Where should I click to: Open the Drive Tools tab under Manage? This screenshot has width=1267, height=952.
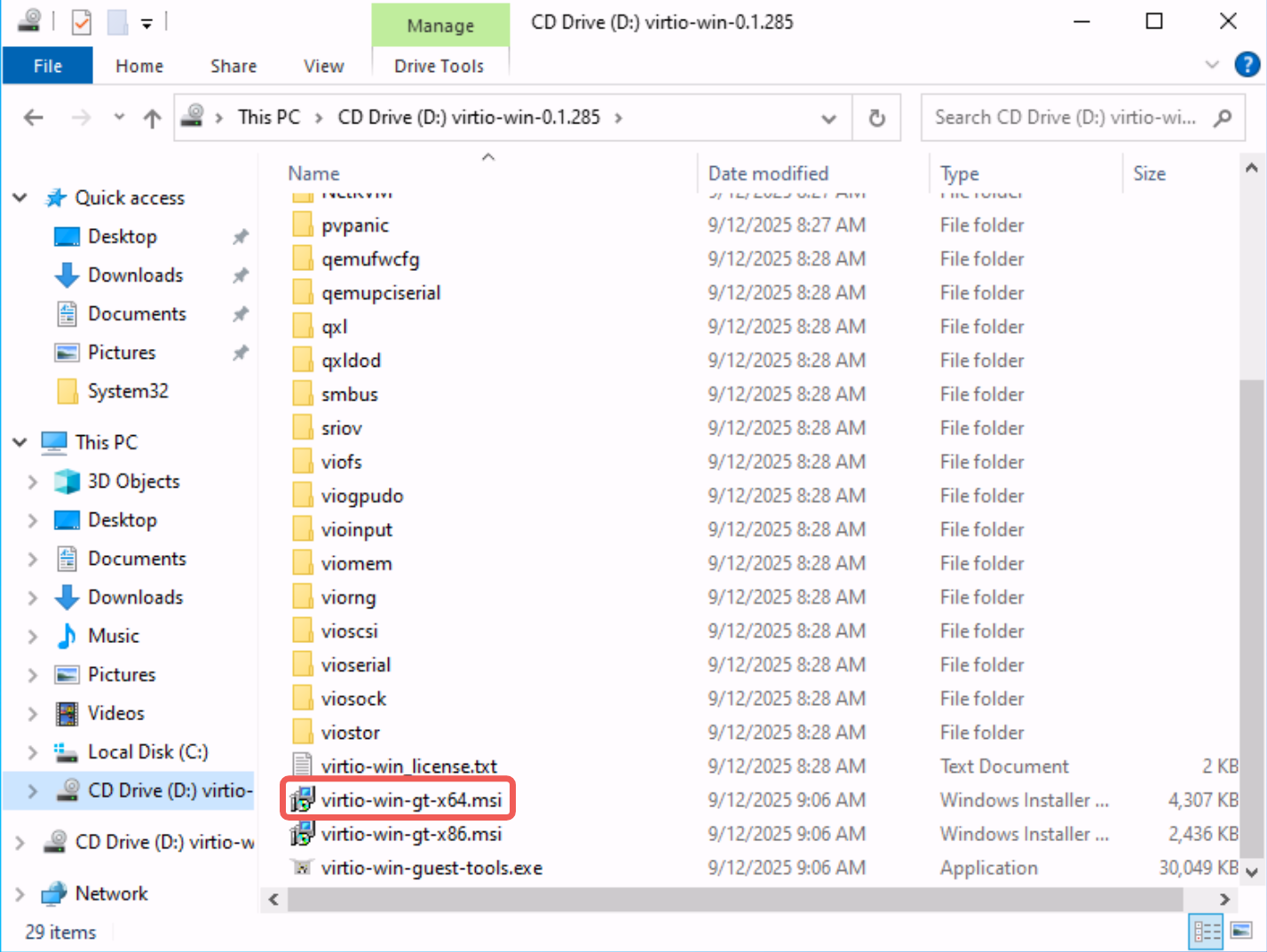439,65
